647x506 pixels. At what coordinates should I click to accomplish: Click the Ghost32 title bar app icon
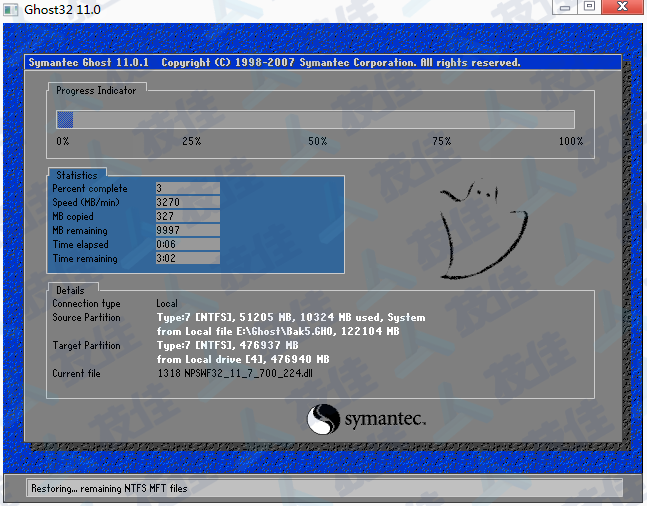tap(11, 9)
